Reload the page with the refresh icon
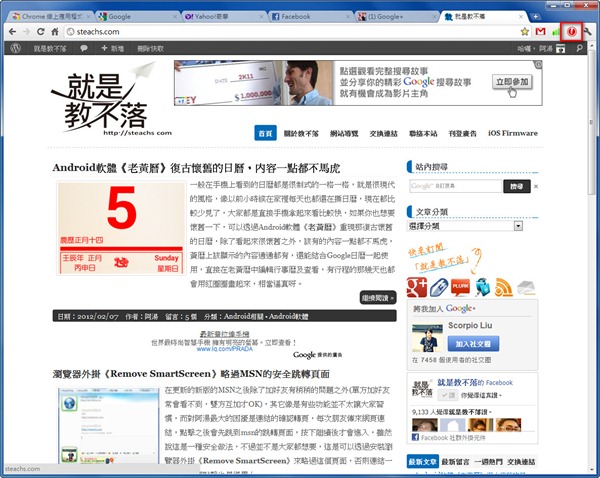The image size is (600, 478). pos(41,32)
